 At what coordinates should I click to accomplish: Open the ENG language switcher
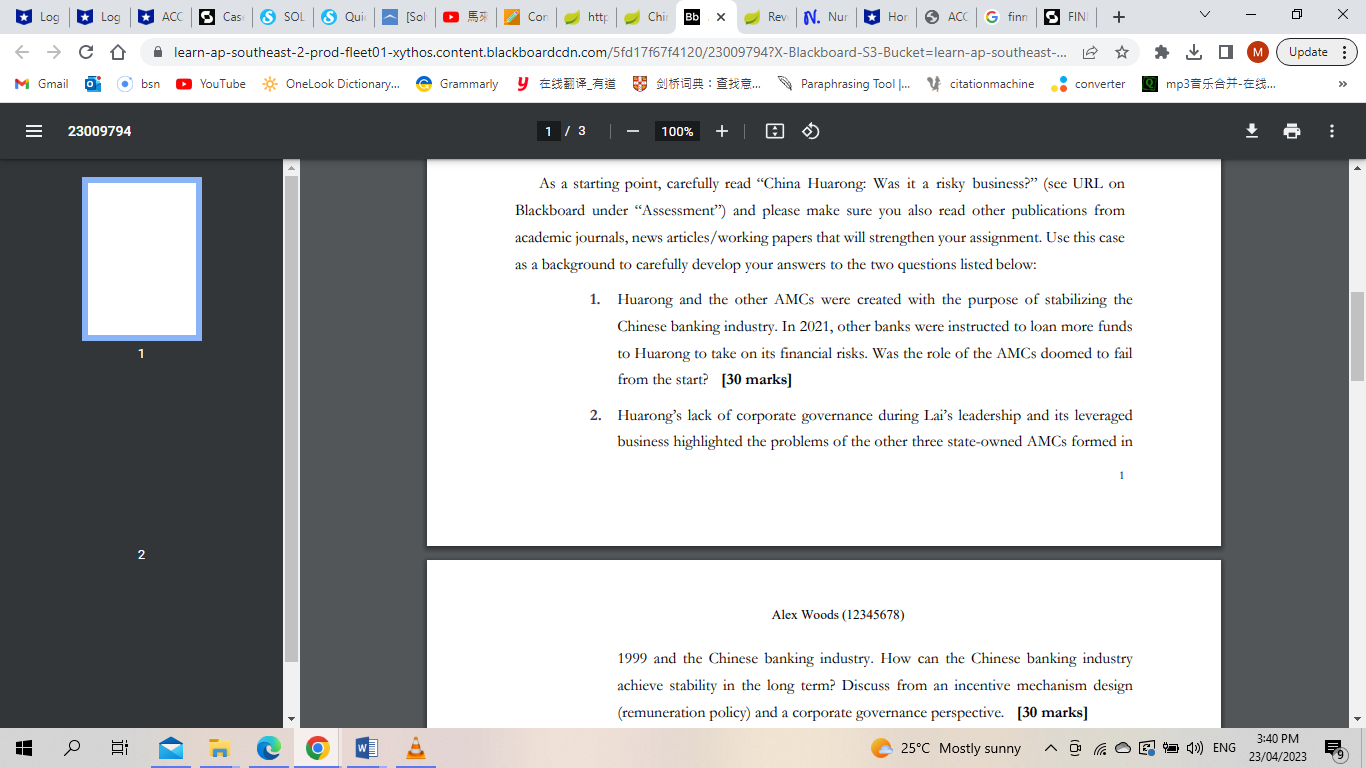pos(1224,748)
